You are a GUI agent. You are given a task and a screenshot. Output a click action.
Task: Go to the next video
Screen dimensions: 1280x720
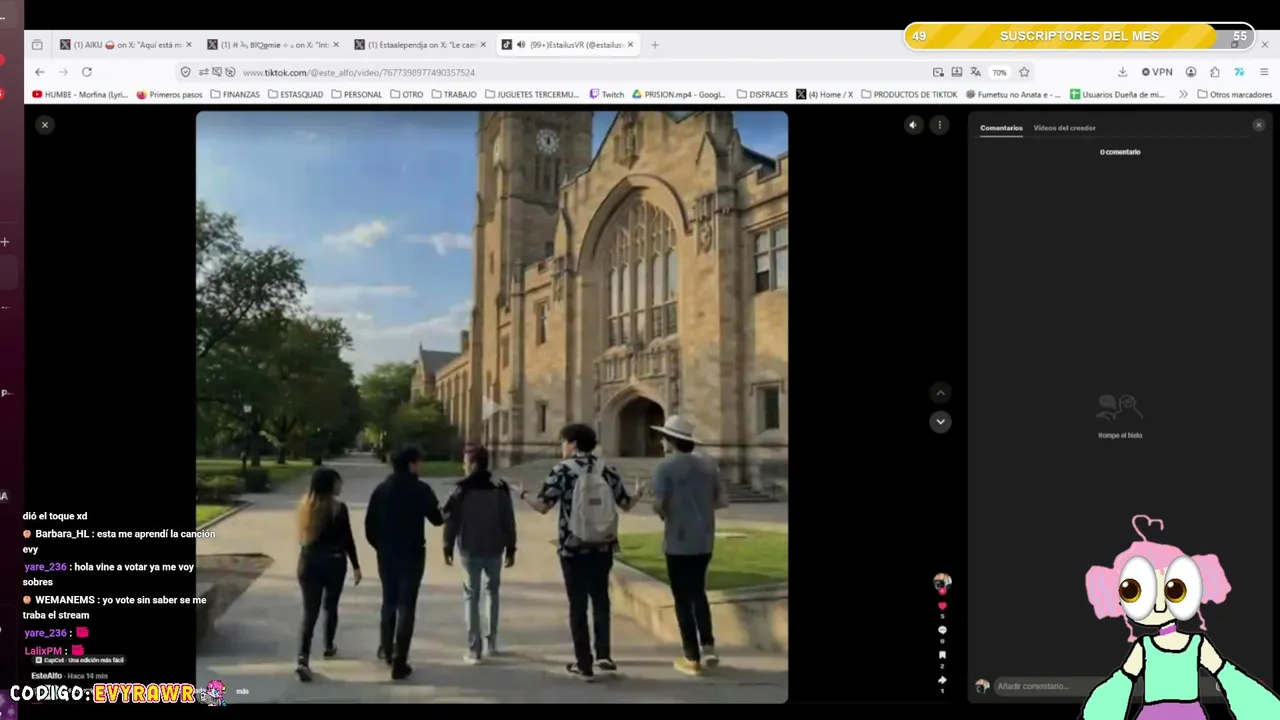[940, 421]
